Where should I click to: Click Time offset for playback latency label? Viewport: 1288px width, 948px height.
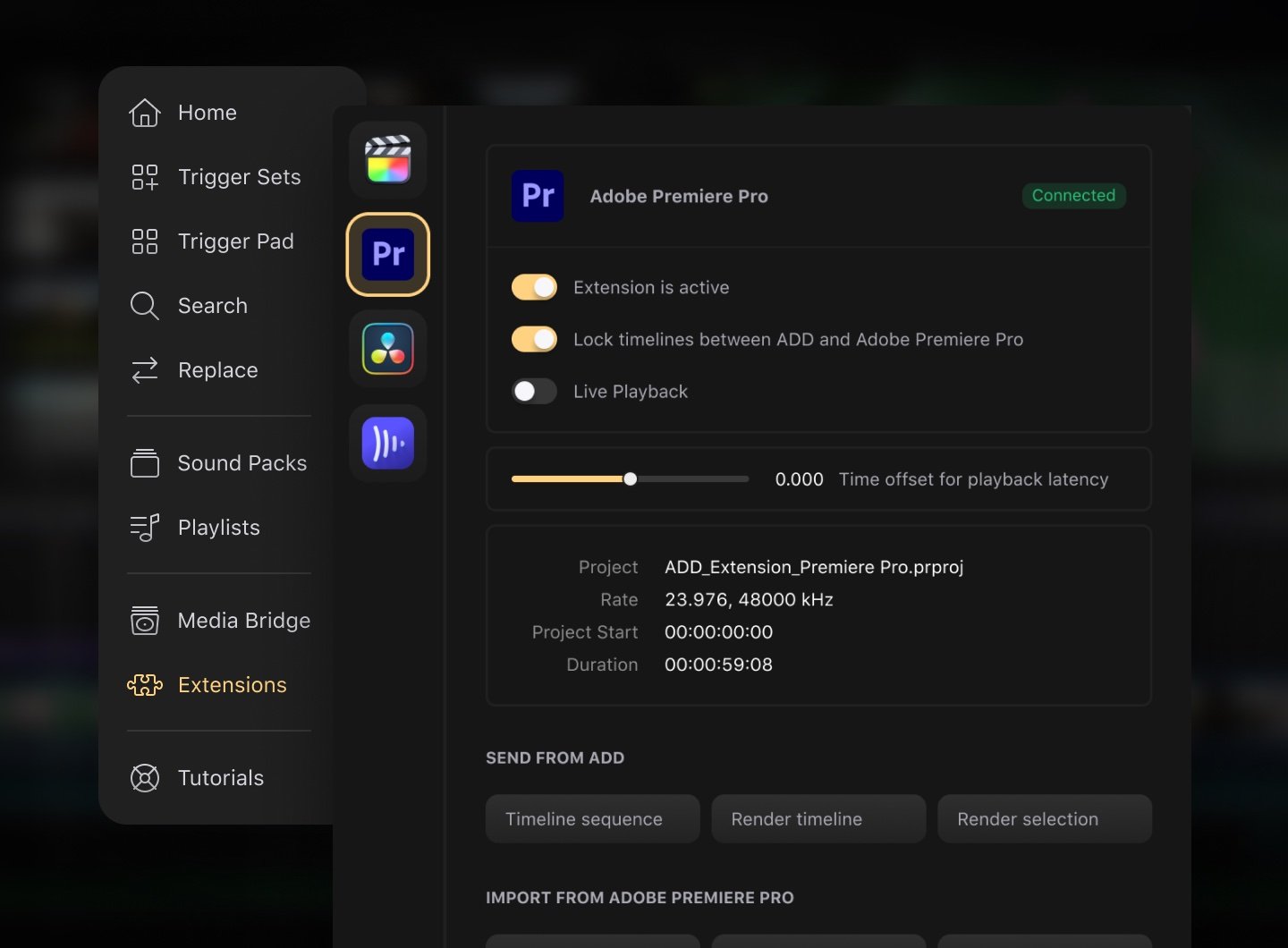pyautogui.click(x=974, y=479)
